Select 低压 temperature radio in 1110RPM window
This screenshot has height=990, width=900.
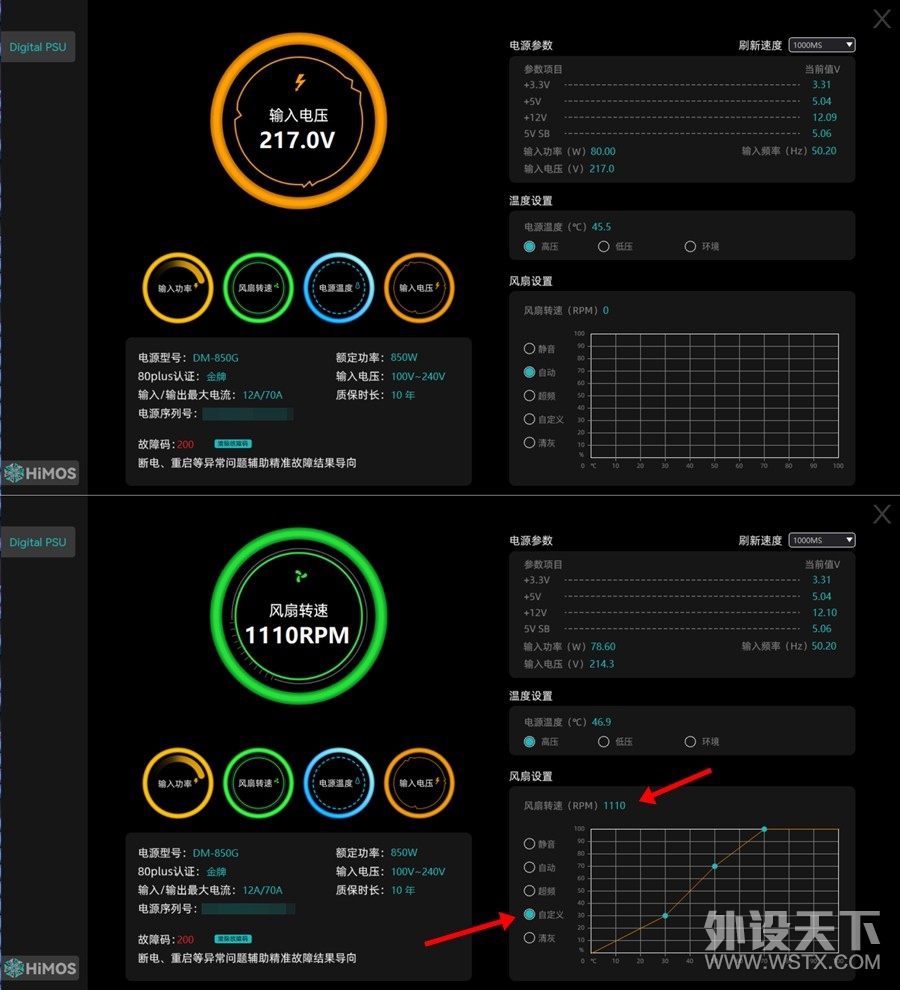pos(604,741)
